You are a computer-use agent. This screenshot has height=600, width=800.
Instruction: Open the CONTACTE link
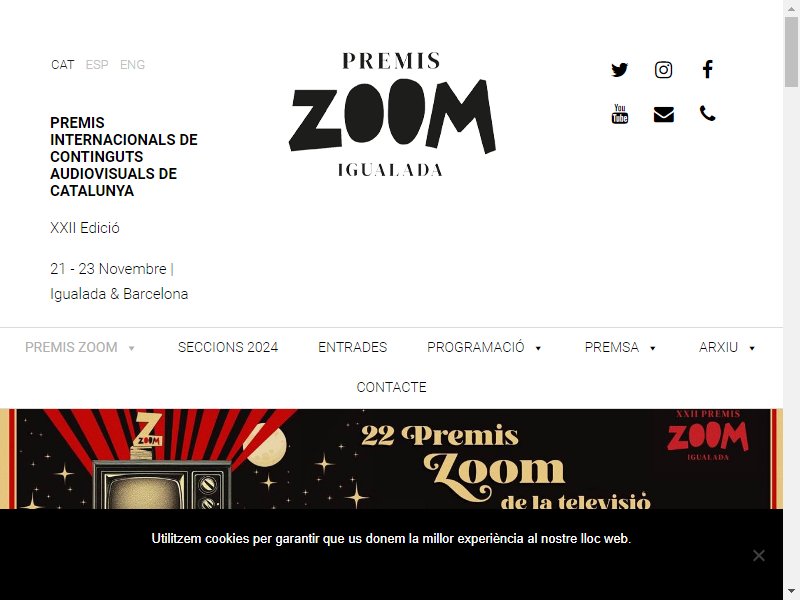point(391,387)
